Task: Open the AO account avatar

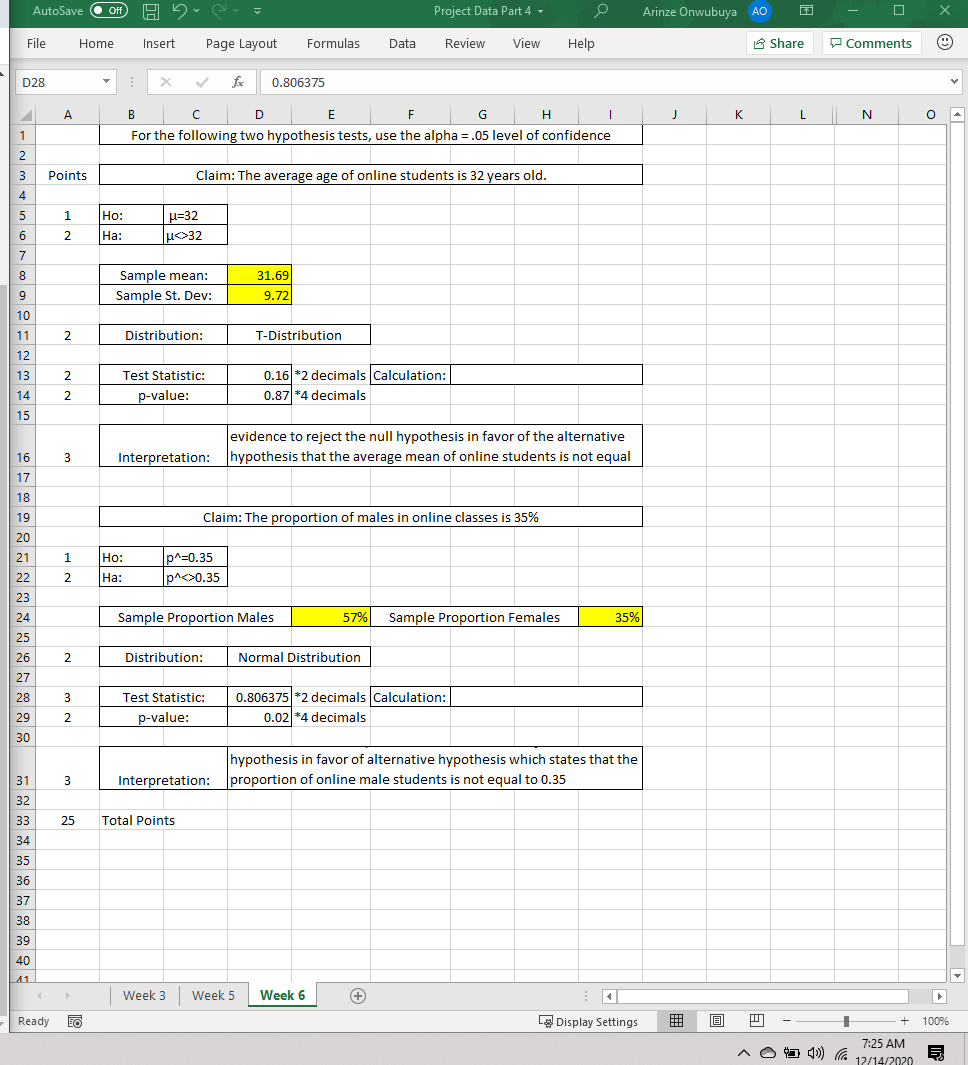Action: click(759, 11)
